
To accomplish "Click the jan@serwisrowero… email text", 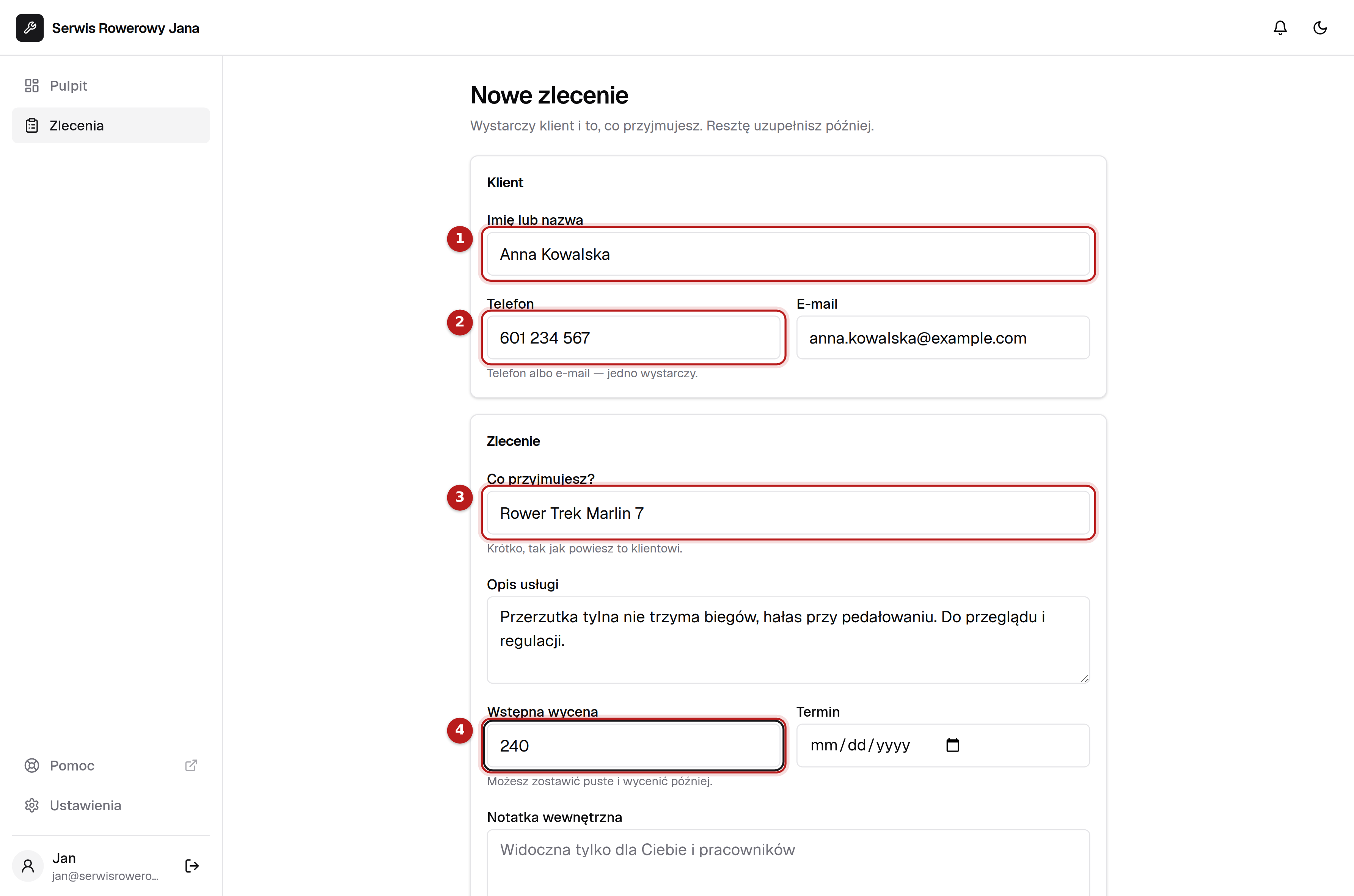I will pyautogui.click(x=105, y=876).
